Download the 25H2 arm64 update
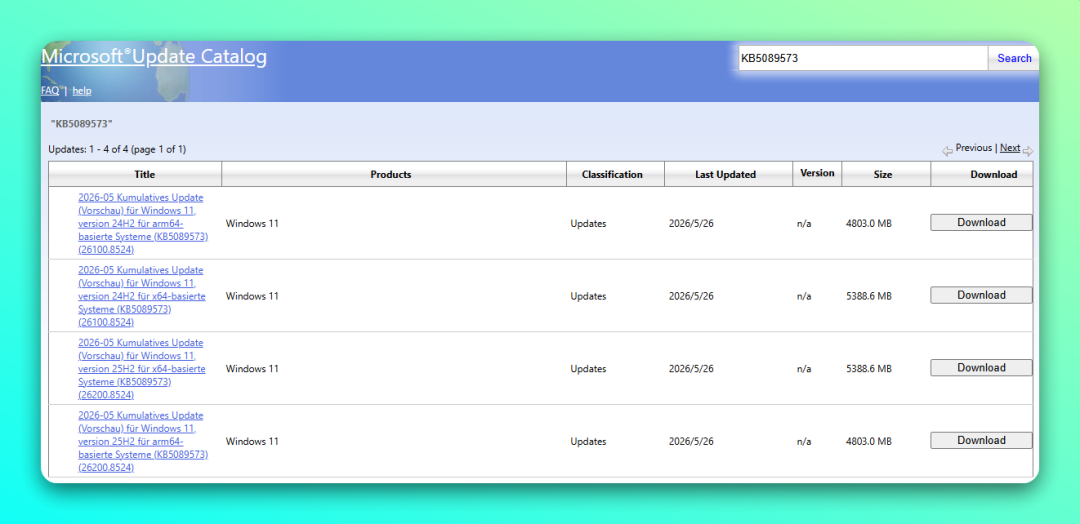Image resolution: width=1080 pixels, height=524 pixels. 981,441
